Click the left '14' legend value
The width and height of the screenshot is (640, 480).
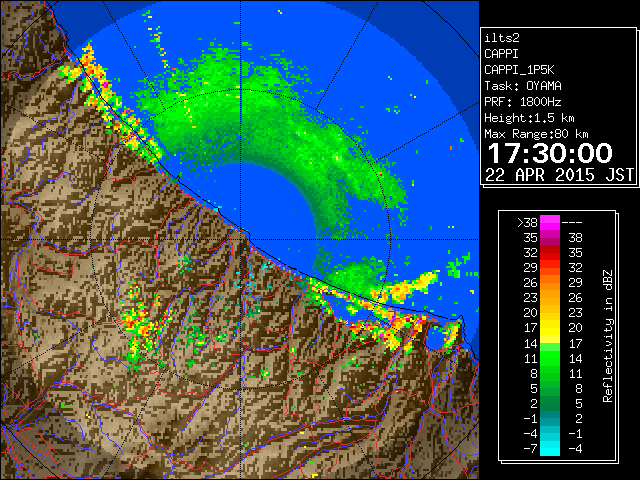click(x=531, y=343)
